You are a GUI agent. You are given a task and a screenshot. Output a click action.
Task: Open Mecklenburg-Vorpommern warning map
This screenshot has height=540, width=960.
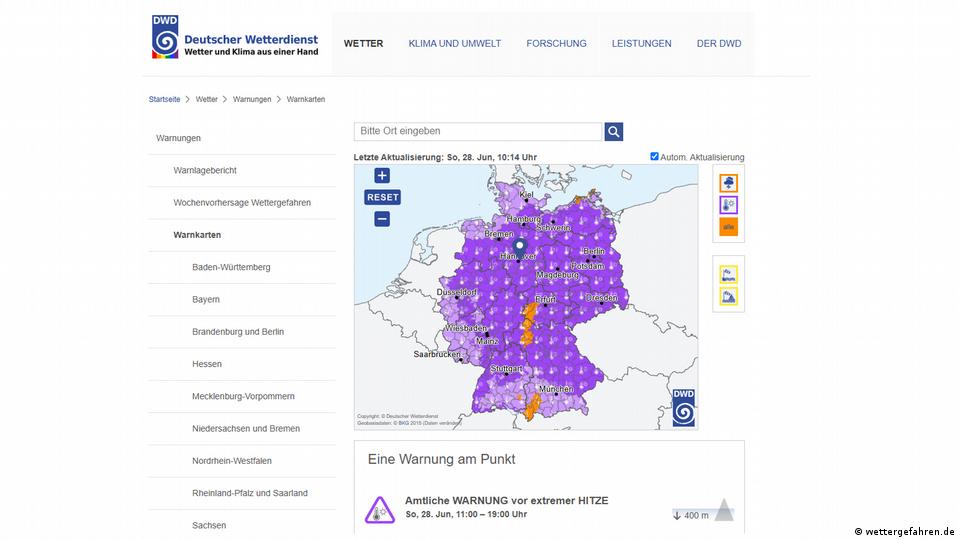242,396
